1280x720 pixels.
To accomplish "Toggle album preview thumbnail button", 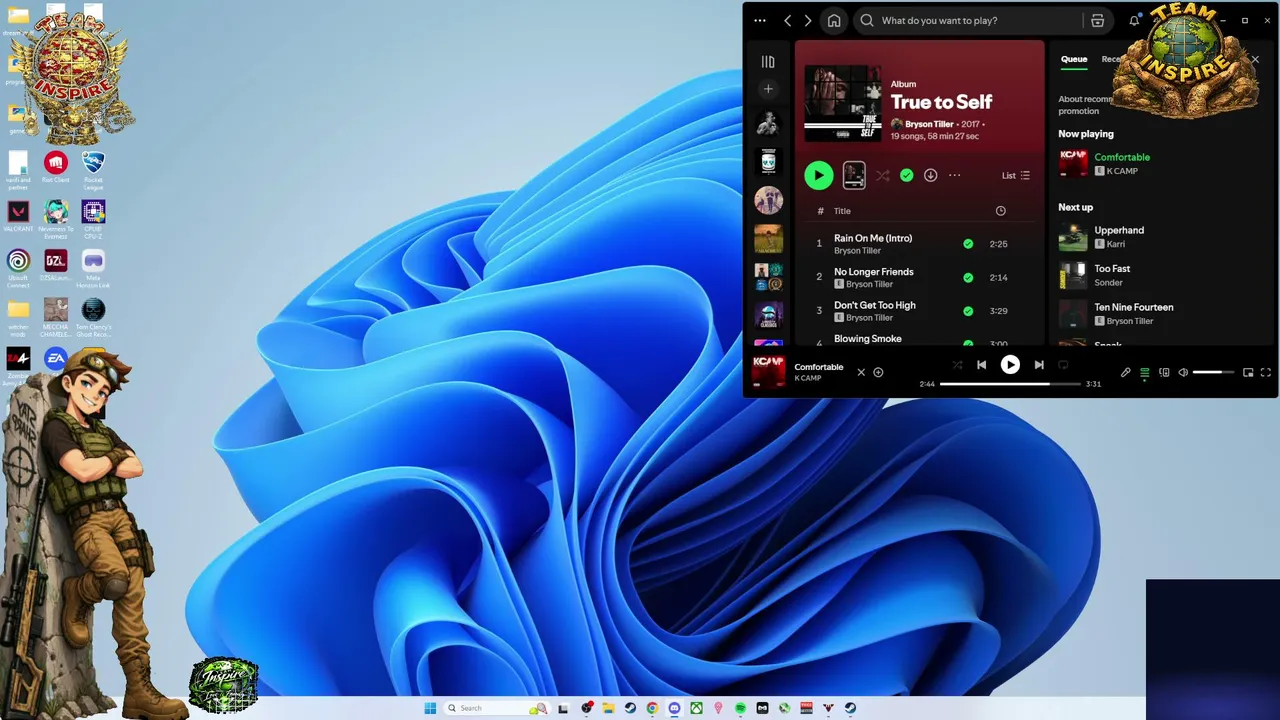I will point(854,175).
